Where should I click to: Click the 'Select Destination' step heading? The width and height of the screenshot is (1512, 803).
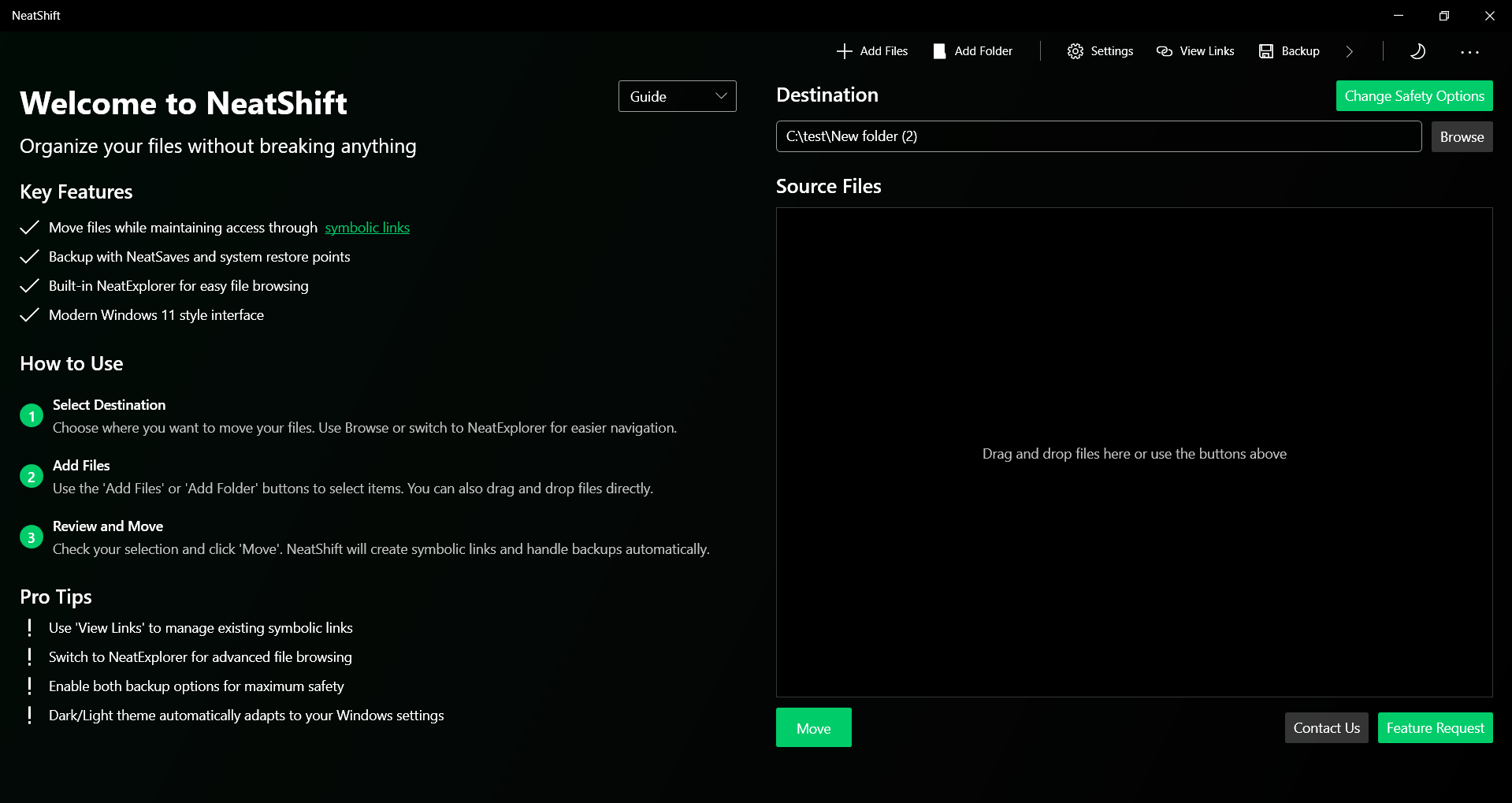click(110, 405)
